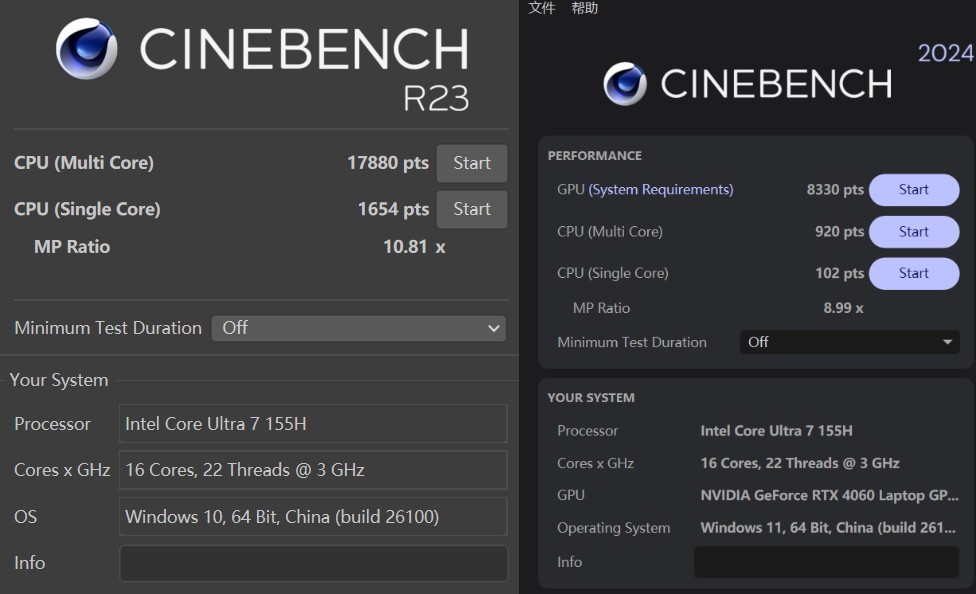Select the R23 single core score 1654 pts
Image resolution: width=976 pixels, height=594 pixels.
point(393,209)
